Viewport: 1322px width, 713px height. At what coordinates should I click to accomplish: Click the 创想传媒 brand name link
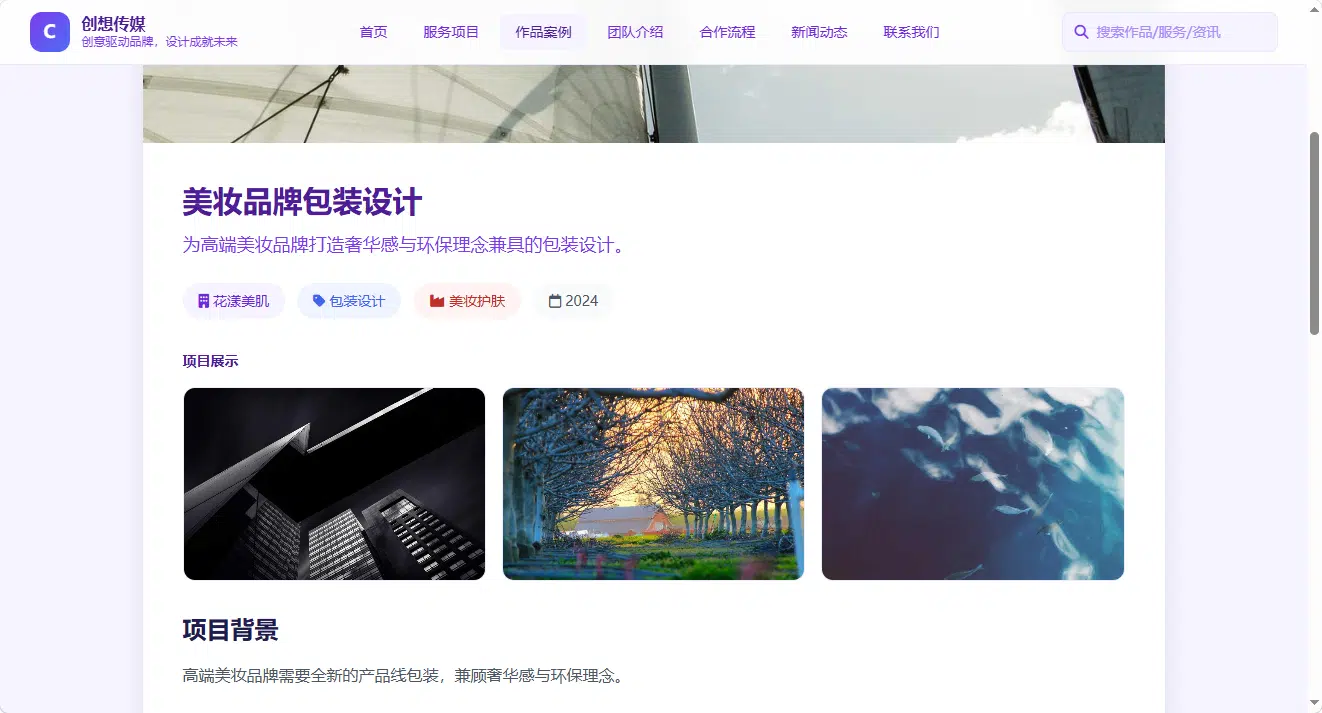113,23
